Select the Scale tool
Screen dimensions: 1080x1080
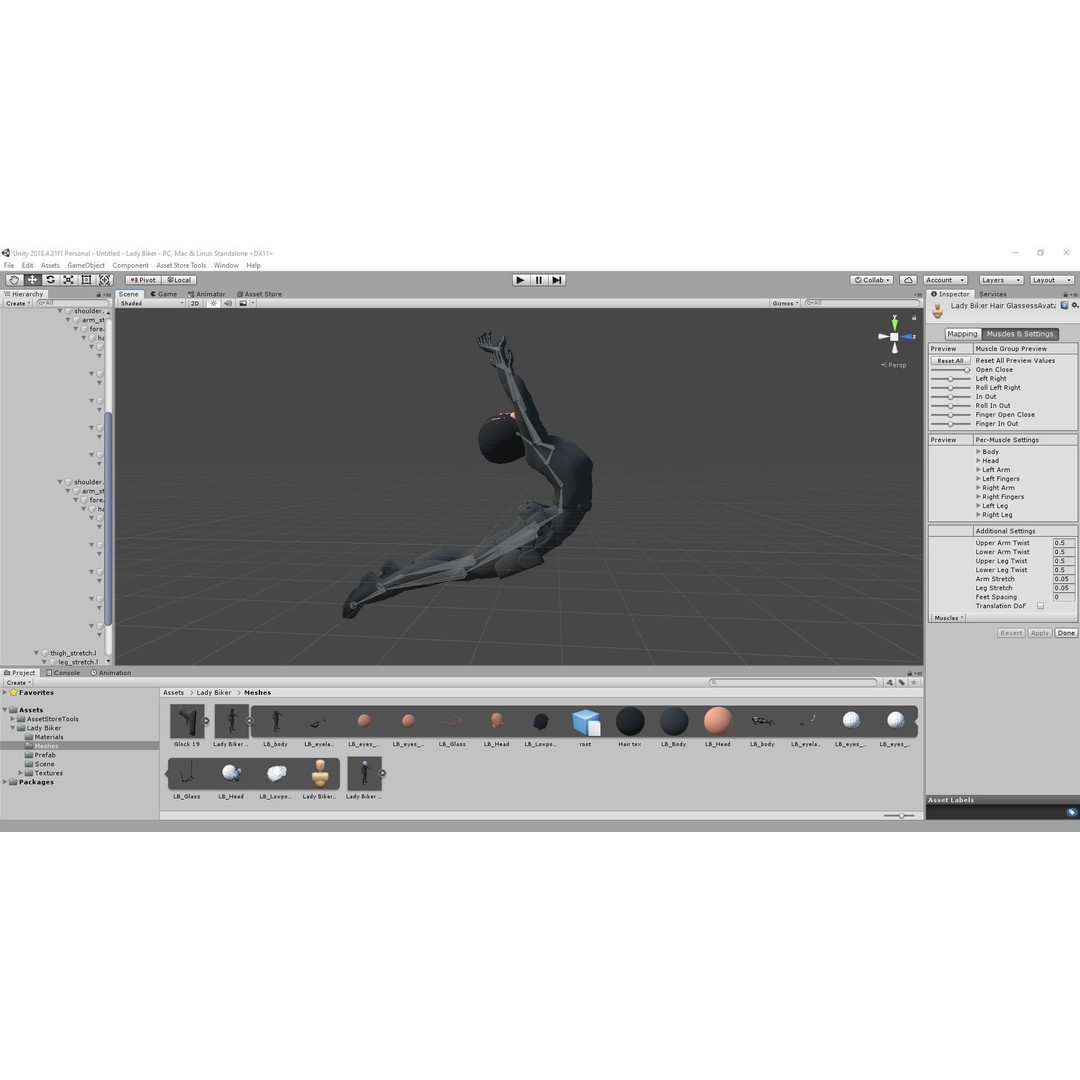point(68,280)
